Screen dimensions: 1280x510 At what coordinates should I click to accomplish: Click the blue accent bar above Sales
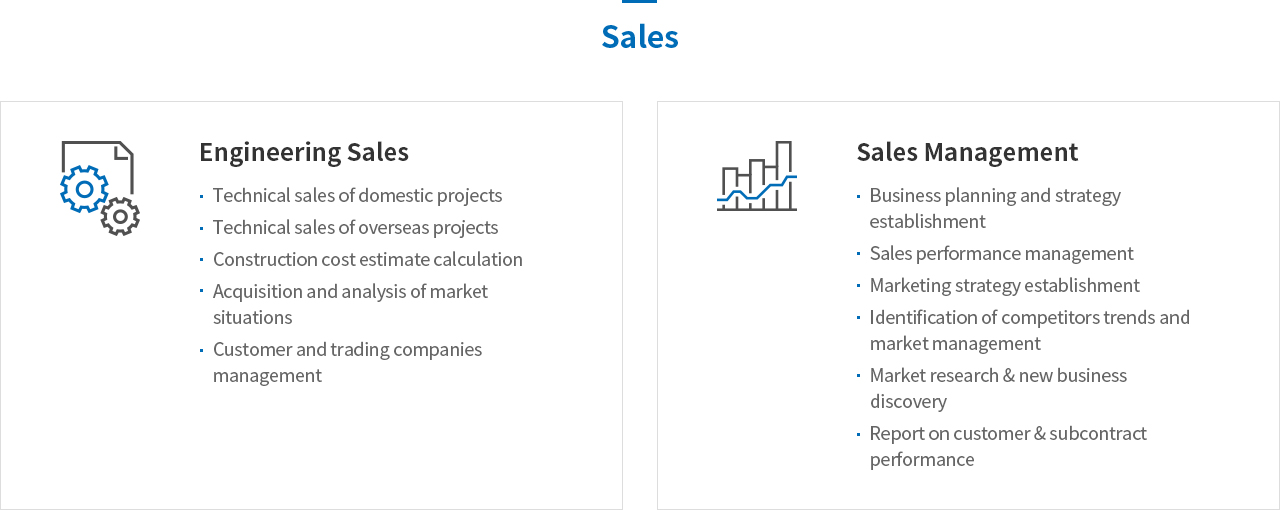(x=640, y=2)
